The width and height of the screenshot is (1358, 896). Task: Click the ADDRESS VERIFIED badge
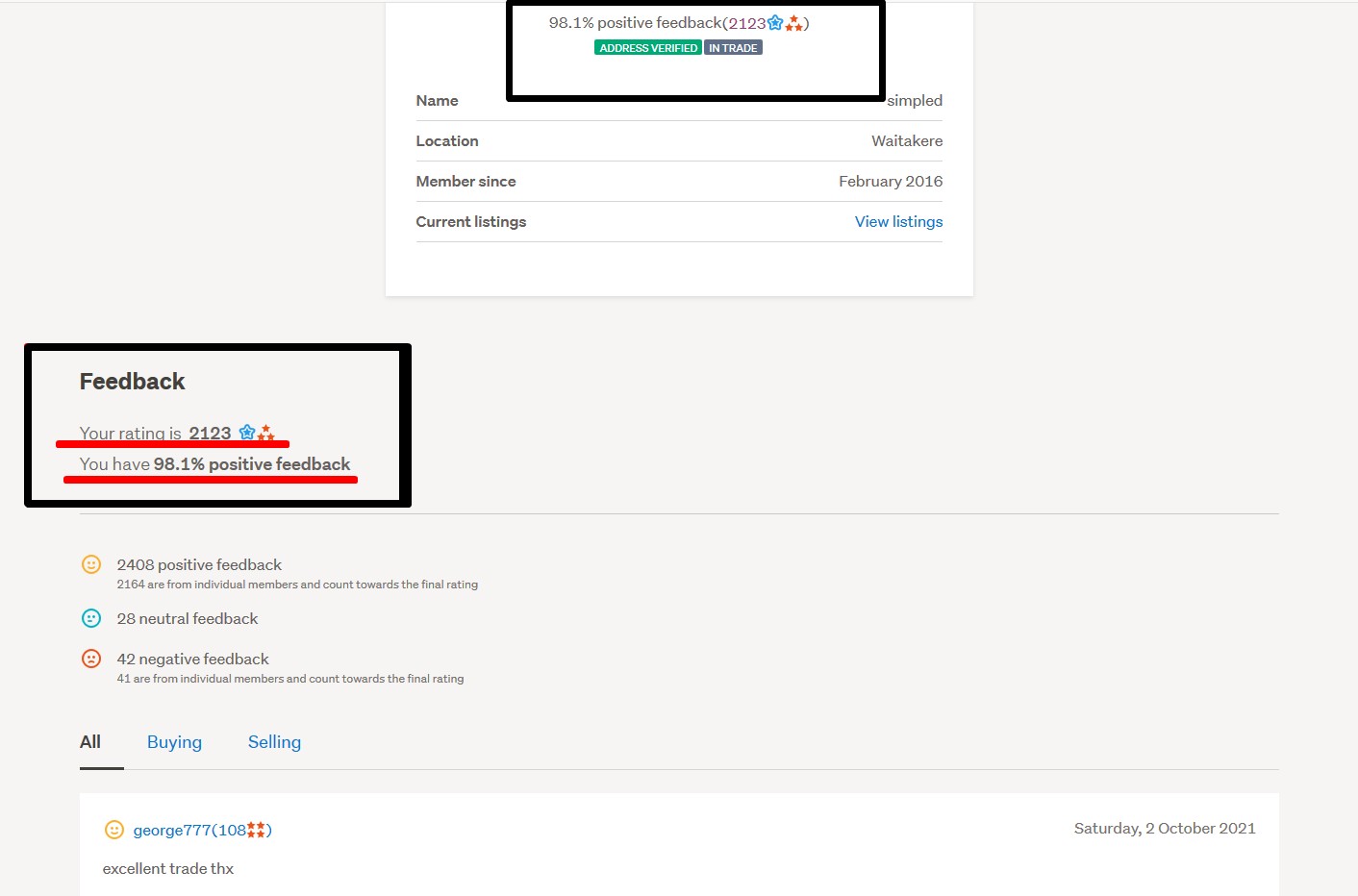click(648, 48)
